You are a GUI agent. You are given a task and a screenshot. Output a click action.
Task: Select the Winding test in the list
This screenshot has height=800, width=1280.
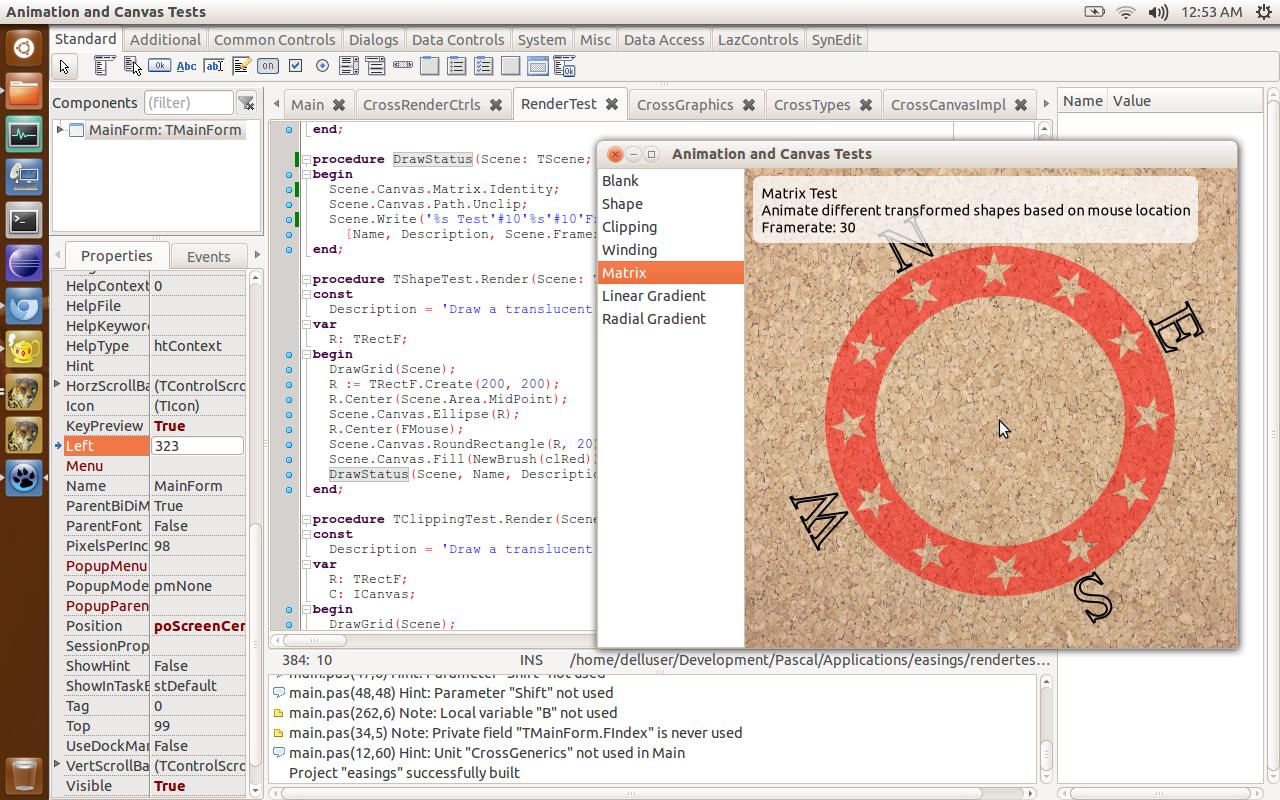(x=671, y=250)
